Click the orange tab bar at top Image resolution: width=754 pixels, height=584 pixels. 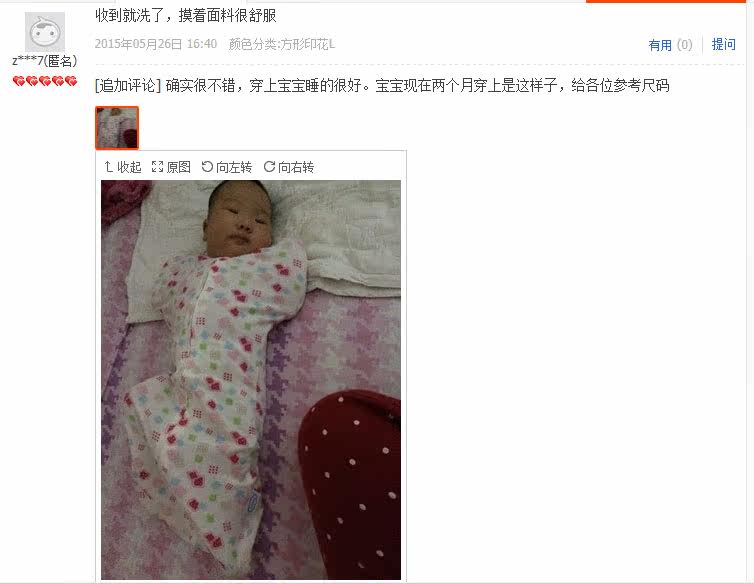(666, 1)
